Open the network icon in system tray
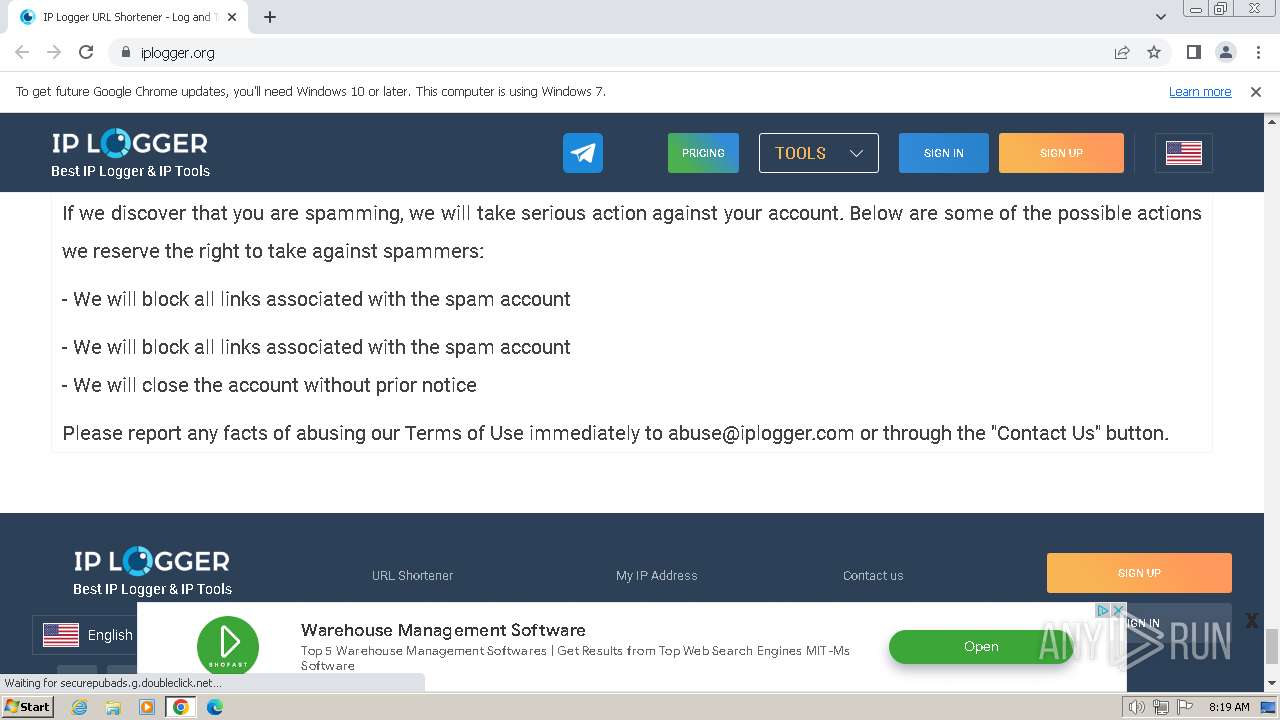Screen dimensions: 1280x720 pos(1161,707)
